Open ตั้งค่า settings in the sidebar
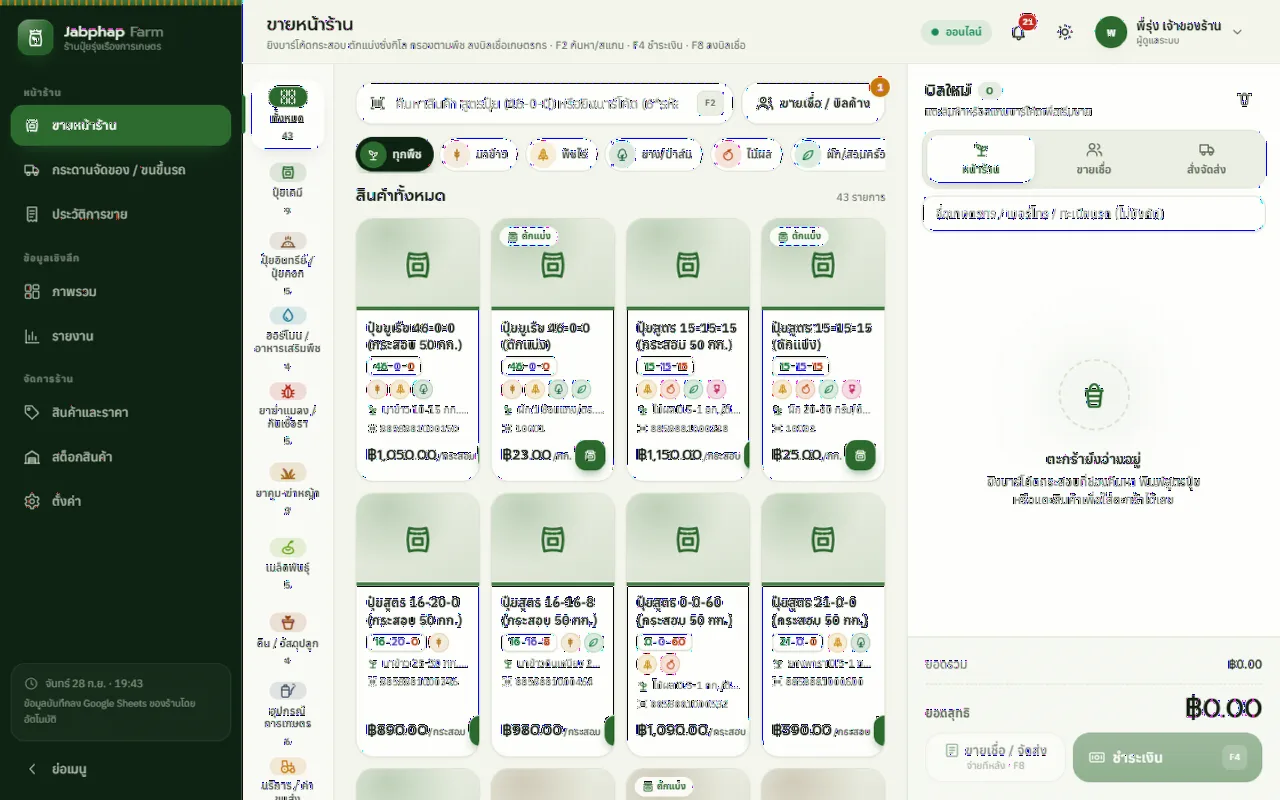Viewport: 1280px width, 800px height. click(121, 501)
